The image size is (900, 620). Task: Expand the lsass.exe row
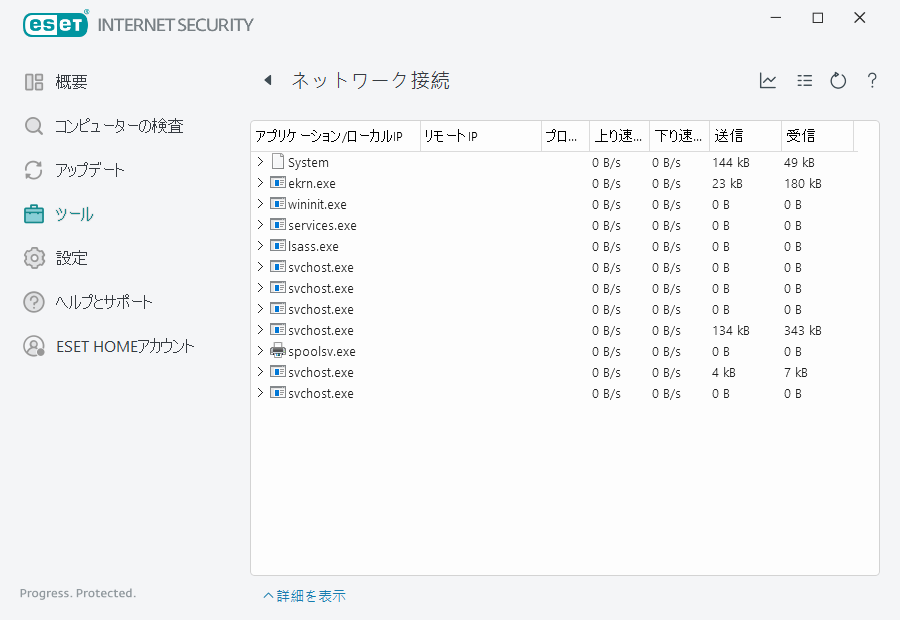[x=260, y=246]
